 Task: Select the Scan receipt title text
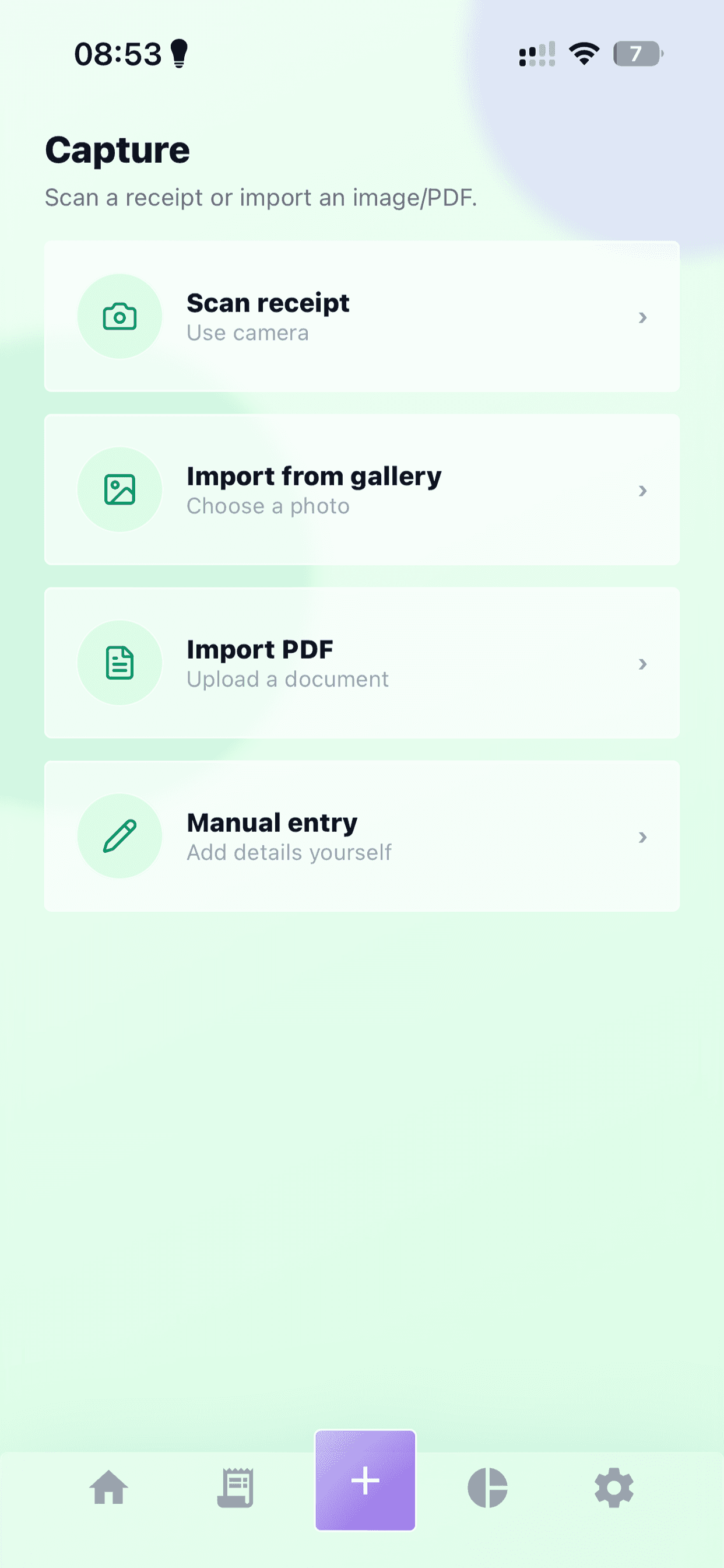(x=268, y=303)
